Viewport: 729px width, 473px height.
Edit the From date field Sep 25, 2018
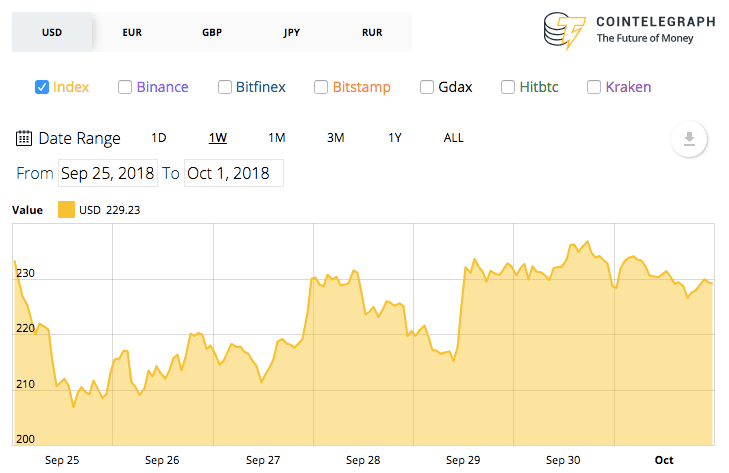click(108, 173)
